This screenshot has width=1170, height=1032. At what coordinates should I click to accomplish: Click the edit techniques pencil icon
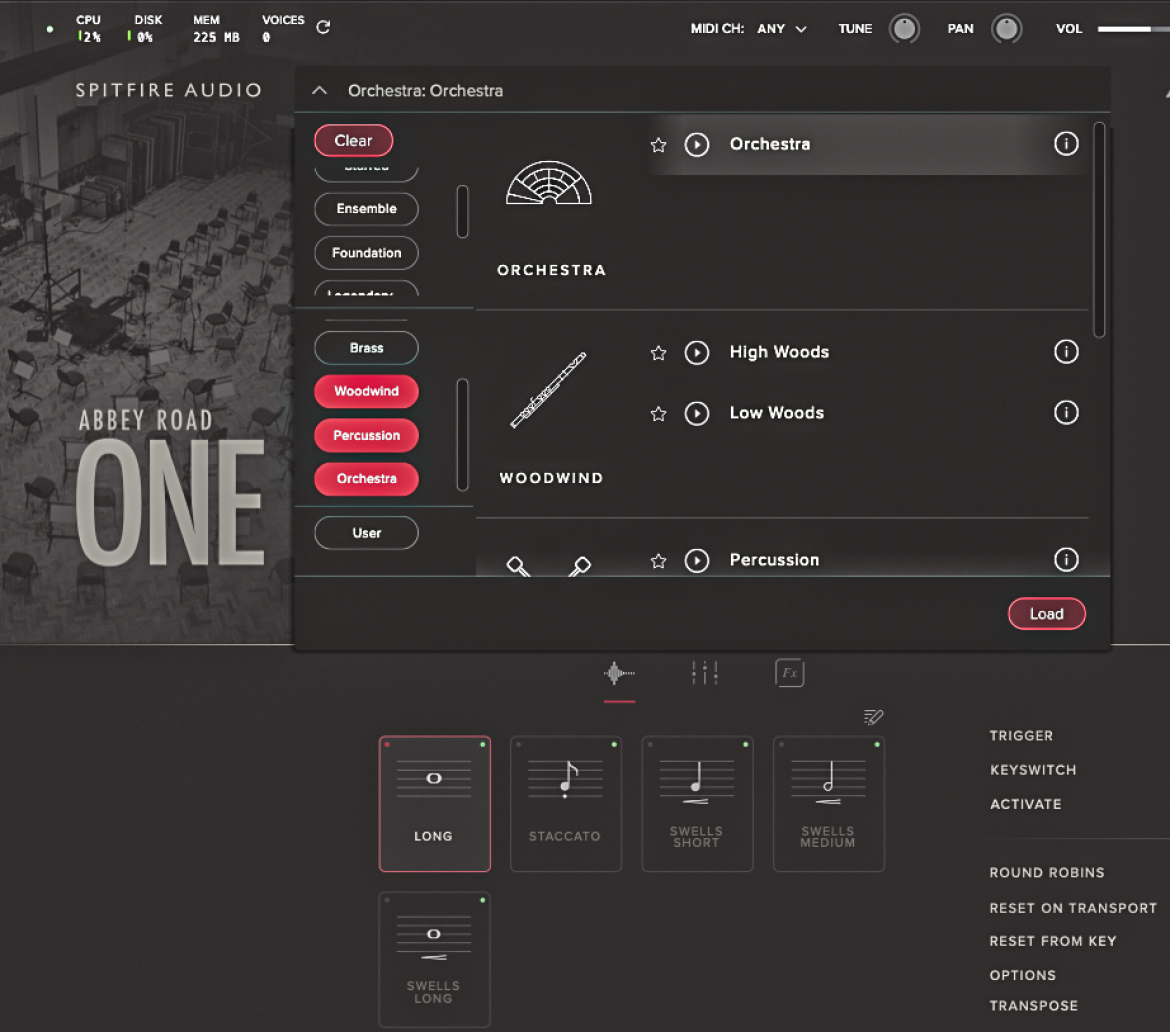tap(873, 717)
